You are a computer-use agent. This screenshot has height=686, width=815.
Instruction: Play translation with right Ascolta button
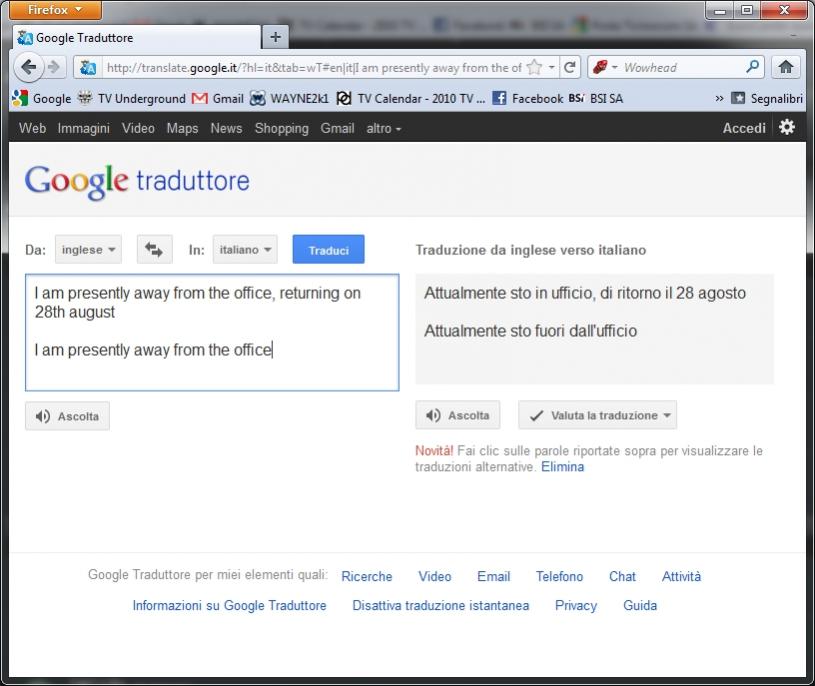(x=458, y=415)
